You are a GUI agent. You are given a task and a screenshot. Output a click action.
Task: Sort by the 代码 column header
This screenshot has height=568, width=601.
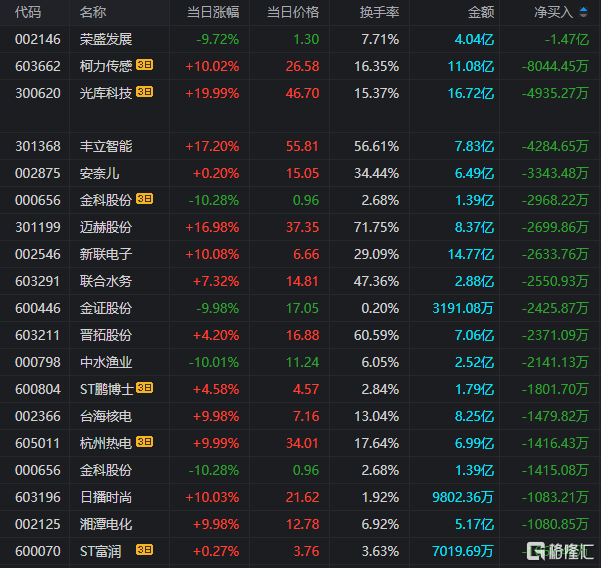tap(28, 12)
